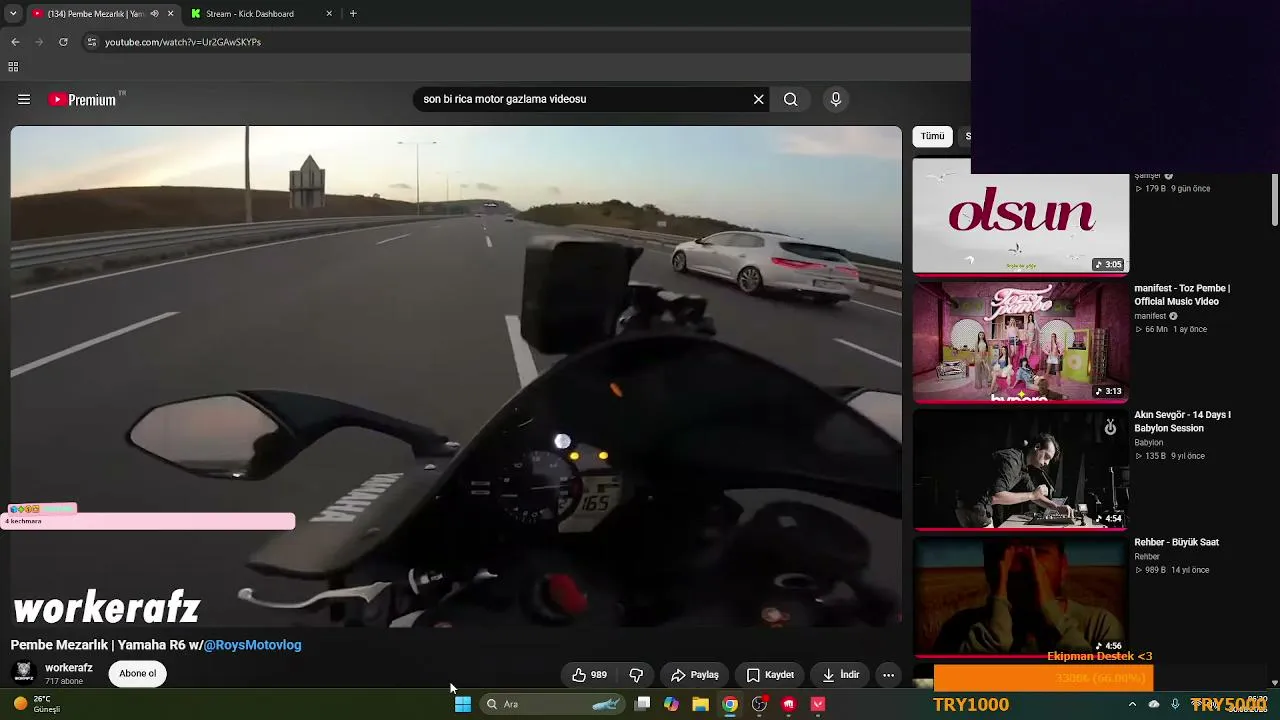Subscribe with the Abone ol button
The height and width of the screenshot is (720, 1280).
click(138, 674)
